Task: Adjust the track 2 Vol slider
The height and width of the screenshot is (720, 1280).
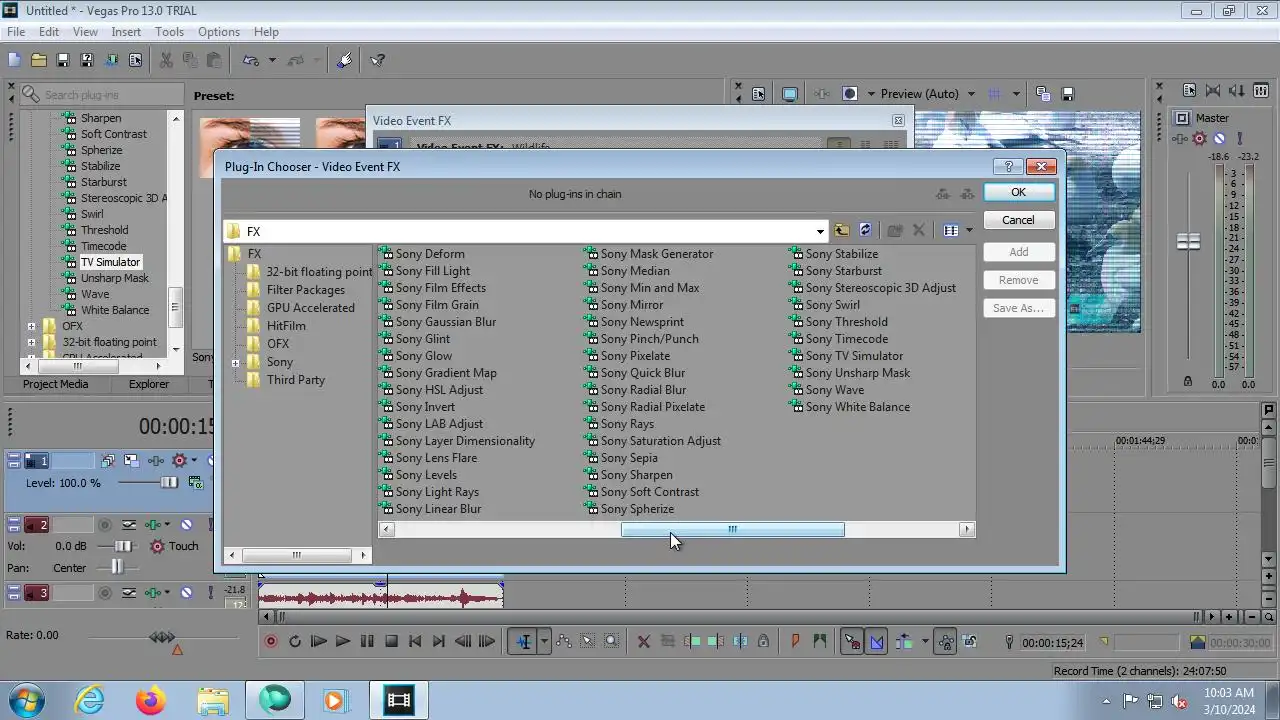Action: (x=123, y=546)
